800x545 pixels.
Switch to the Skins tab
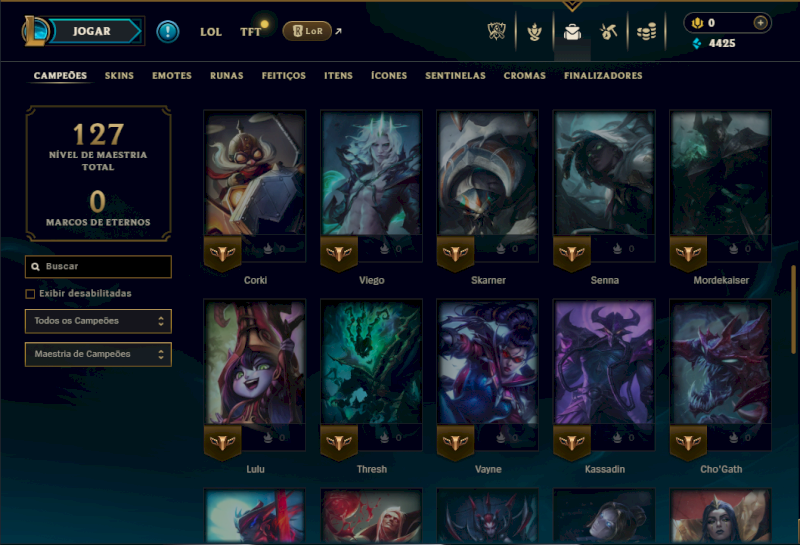coord(119,76)
